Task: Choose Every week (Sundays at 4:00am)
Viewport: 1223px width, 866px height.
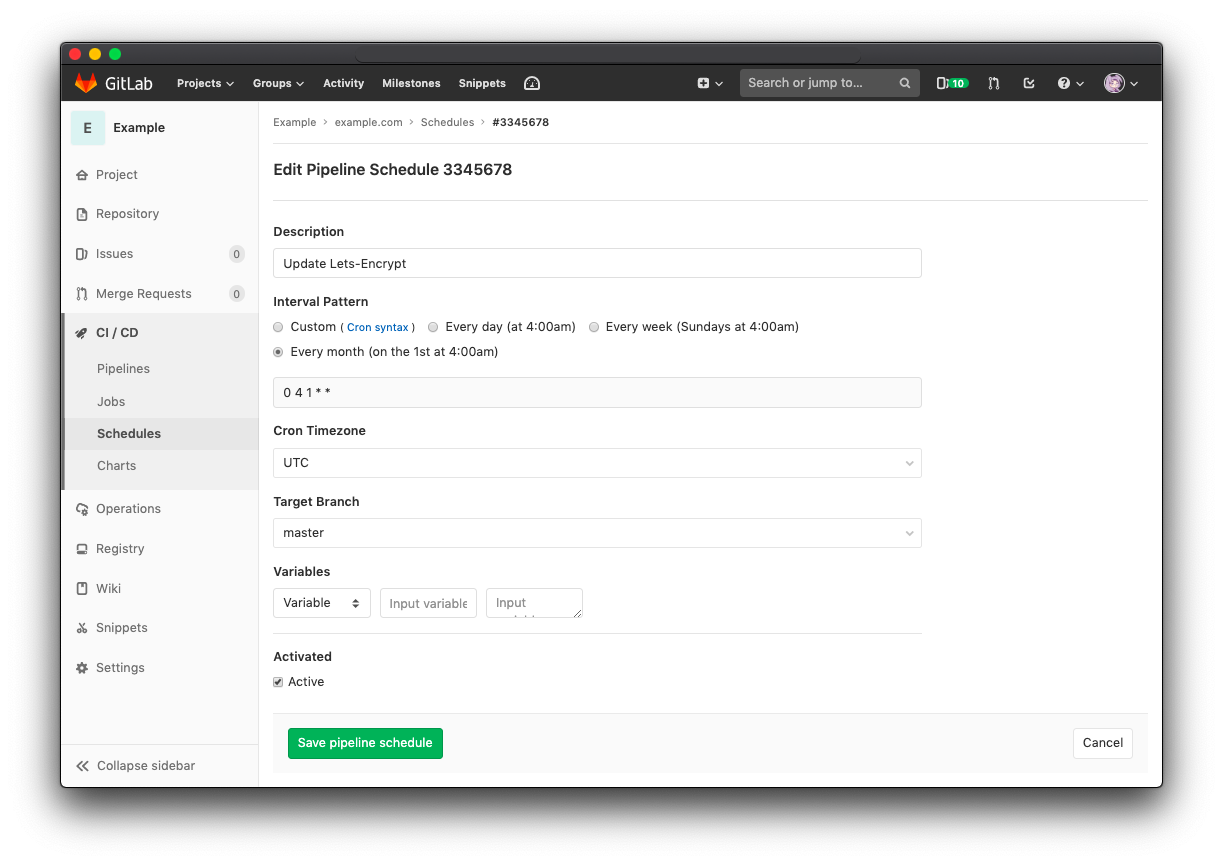Action: pos(594,327)
